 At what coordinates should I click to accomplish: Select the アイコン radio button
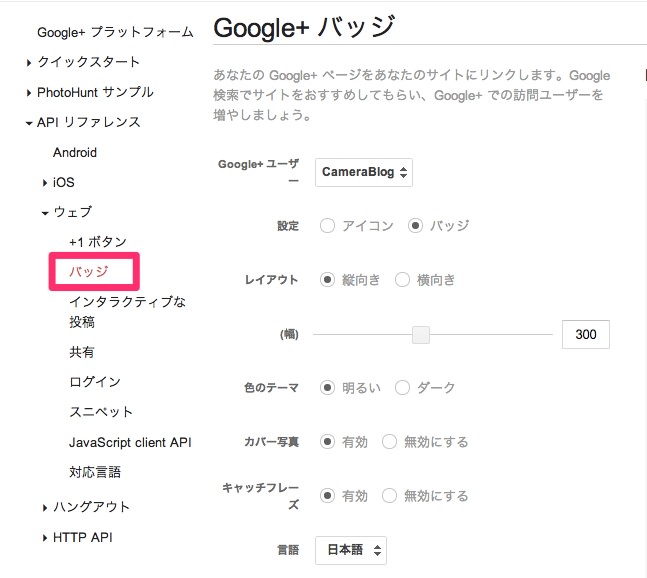pos(327,226)
